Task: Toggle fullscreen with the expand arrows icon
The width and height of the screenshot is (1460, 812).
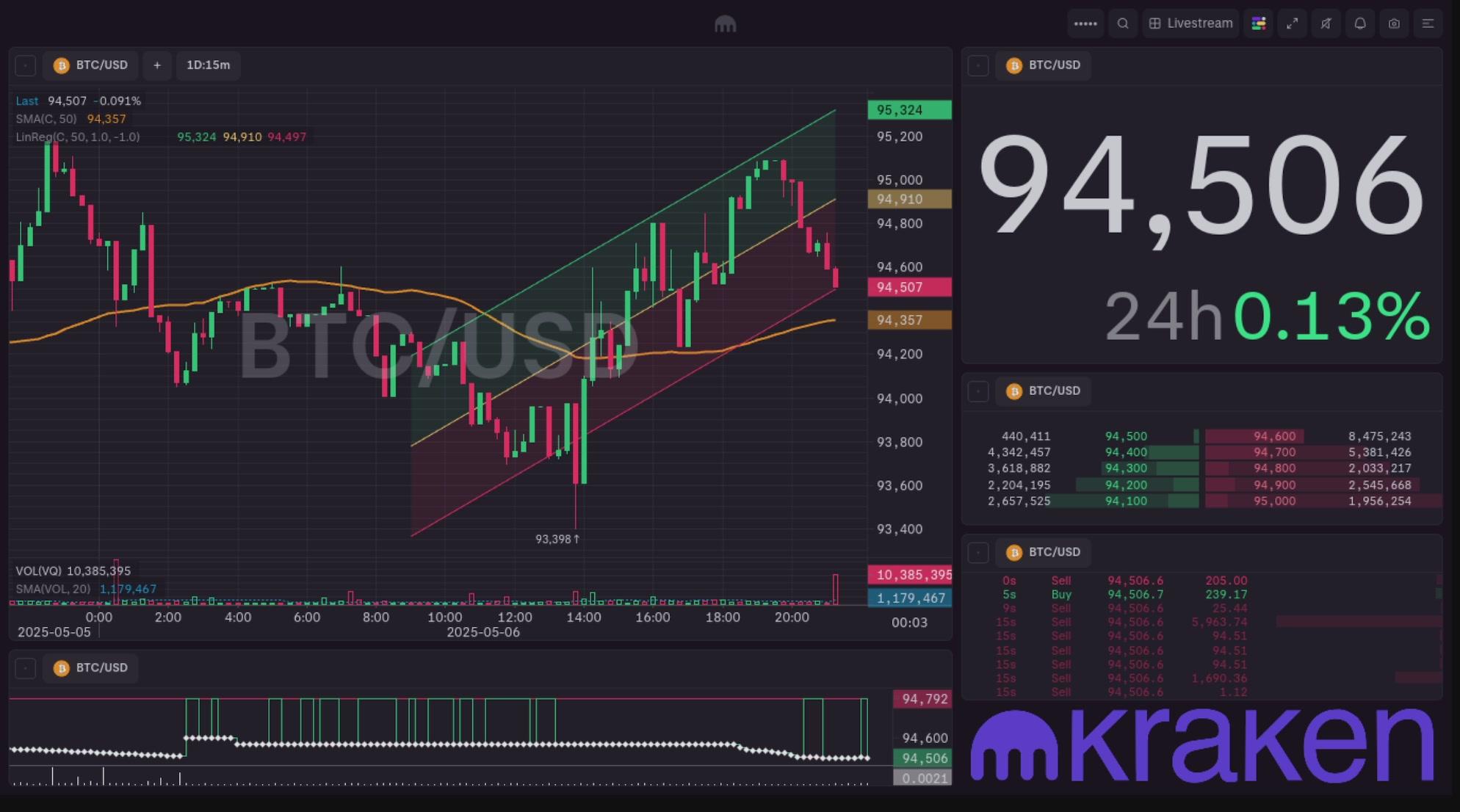Action: point(1293,23)
